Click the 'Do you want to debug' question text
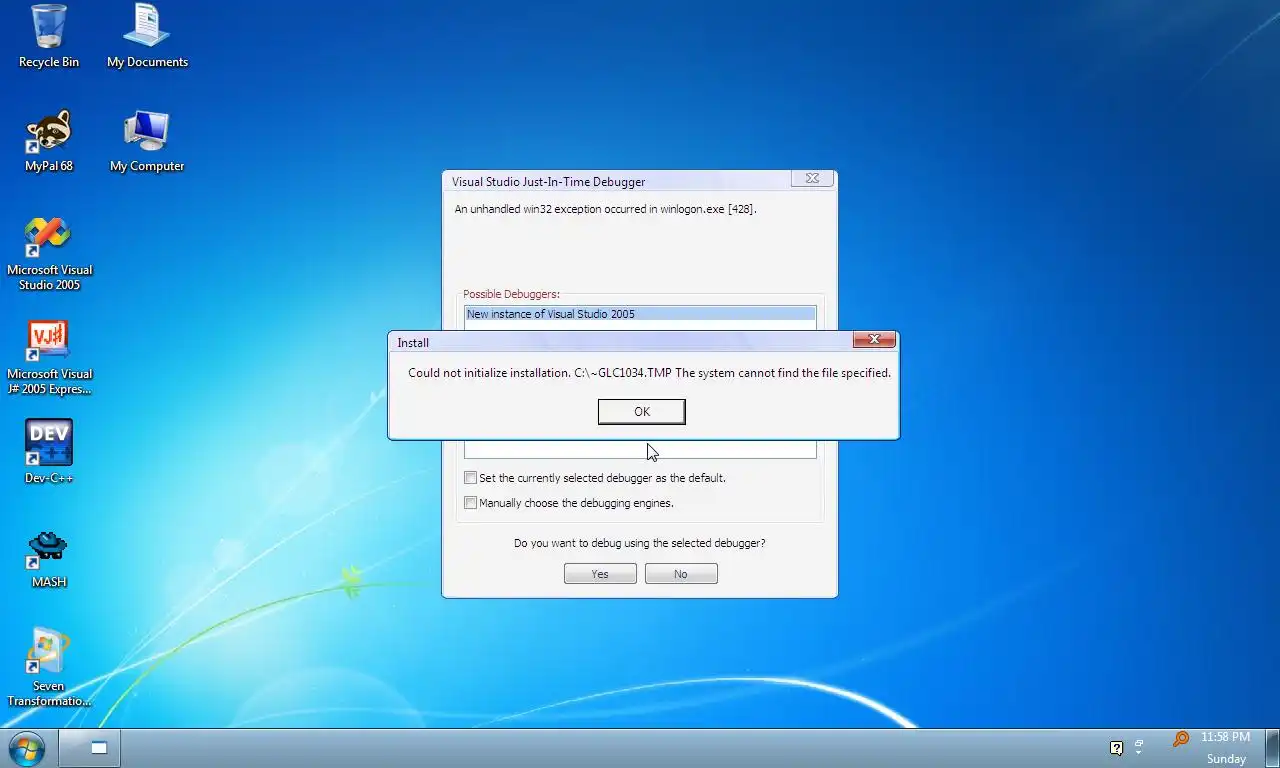 (x=640, y=543)
